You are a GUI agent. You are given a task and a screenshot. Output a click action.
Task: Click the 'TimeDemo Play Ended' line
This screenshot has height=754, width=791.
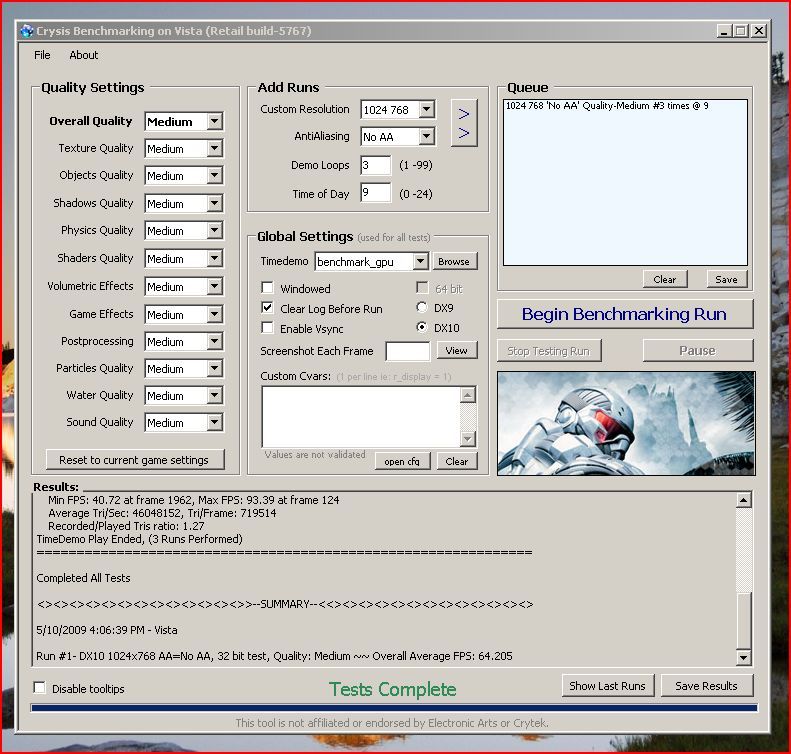point(140,539)
